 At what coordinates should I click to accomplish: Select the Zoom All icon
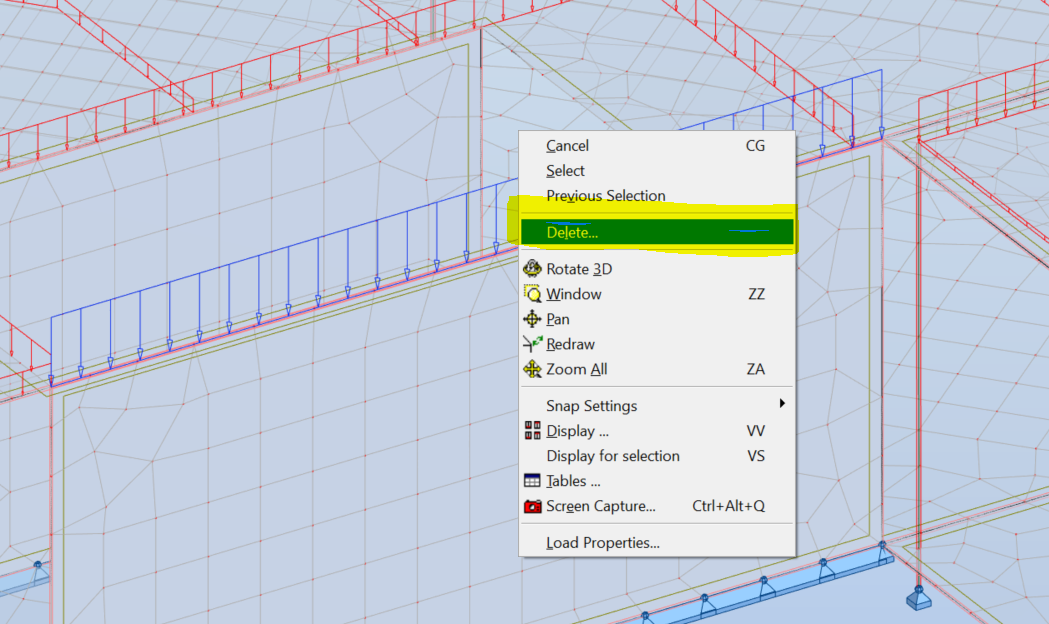click(531, 368)
